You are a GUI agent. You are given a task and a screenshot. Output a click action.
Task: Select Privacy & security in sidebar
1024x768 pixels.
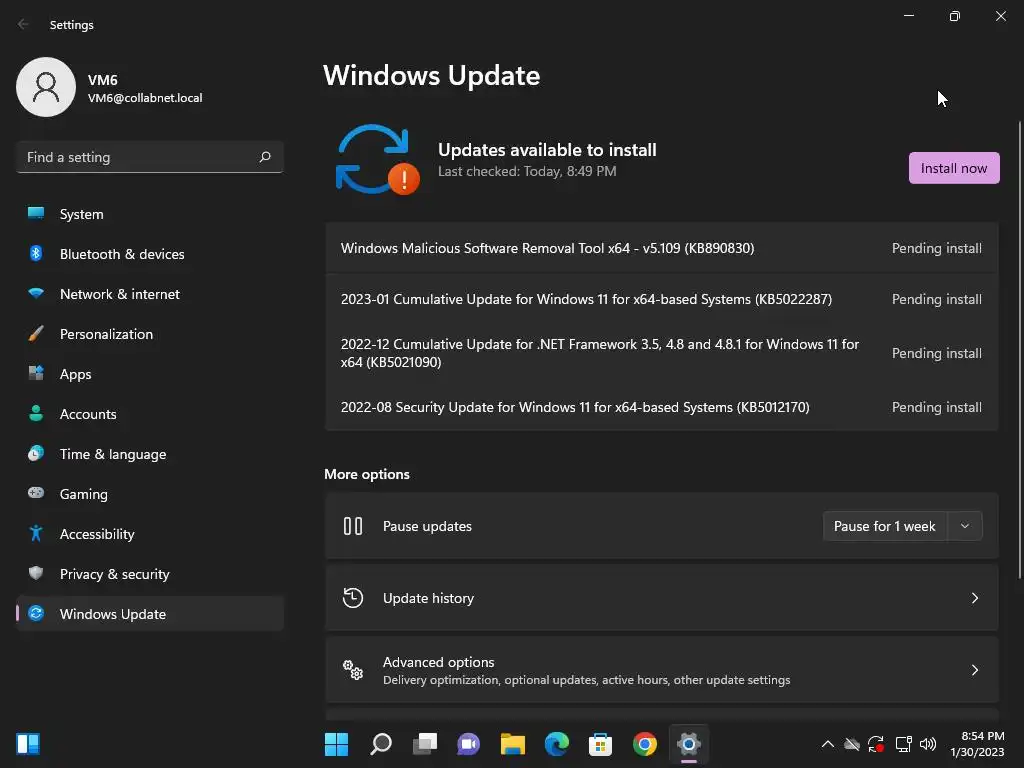pyautogui.click(x=150, y=573)
